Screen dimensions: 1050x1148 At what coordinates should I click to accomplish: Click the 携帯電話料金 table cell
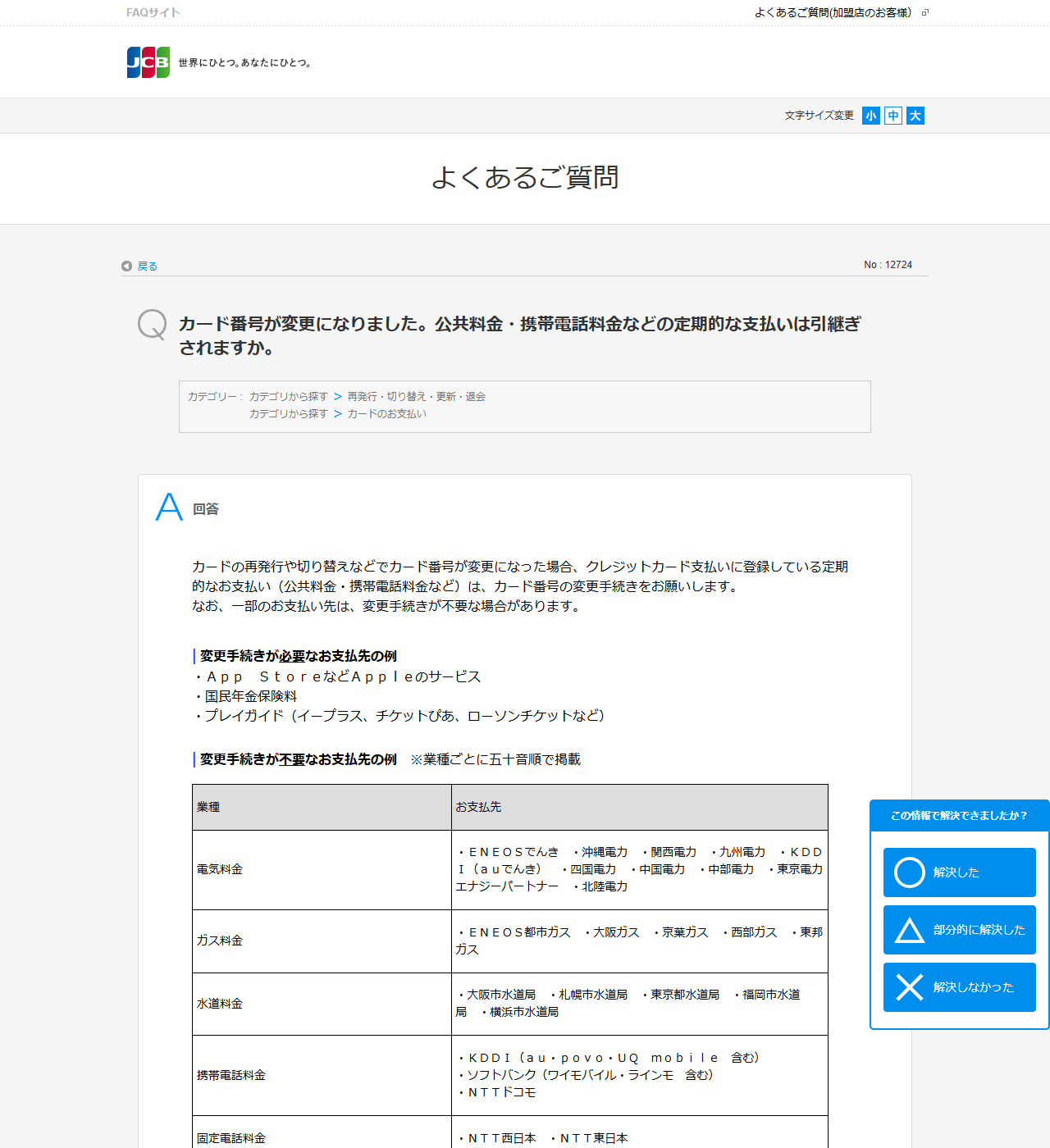(x=322, y=1076)
